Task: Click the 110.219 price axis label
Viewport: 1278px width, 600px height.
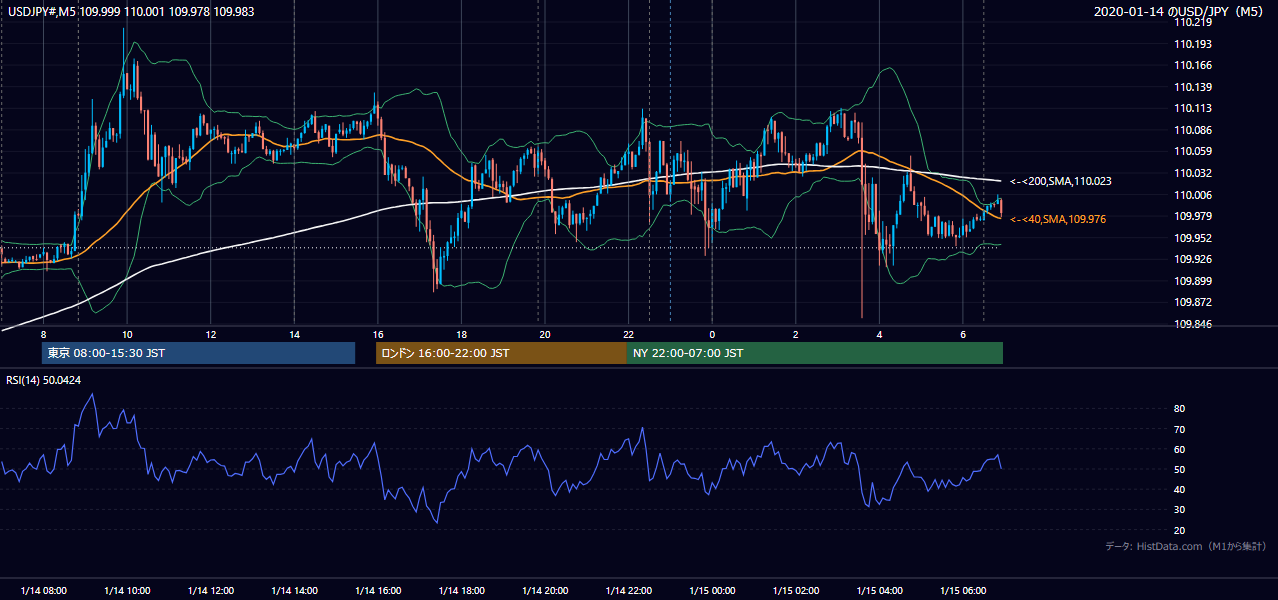Action: (1193, 22)
